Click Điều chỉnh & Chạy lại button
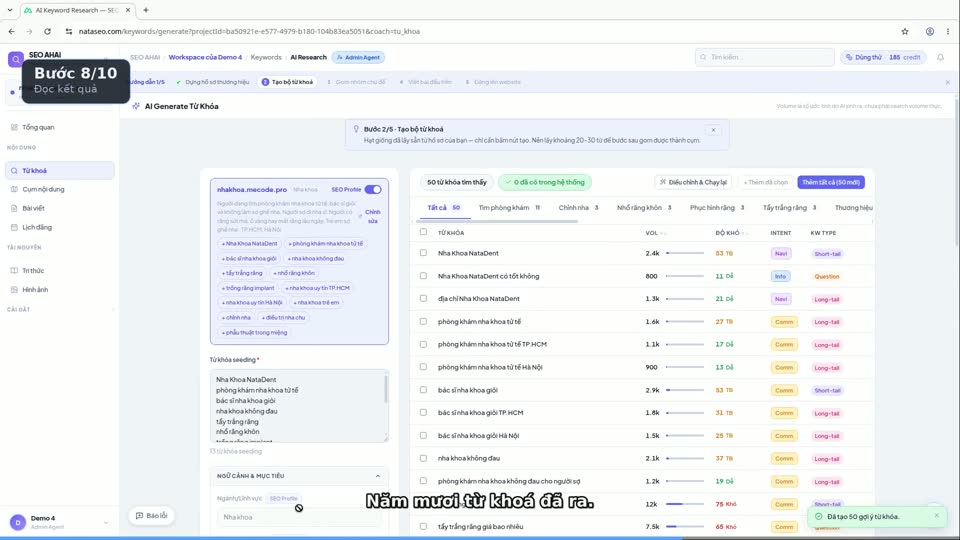This screenshot has width=960, height=540. 693,182
